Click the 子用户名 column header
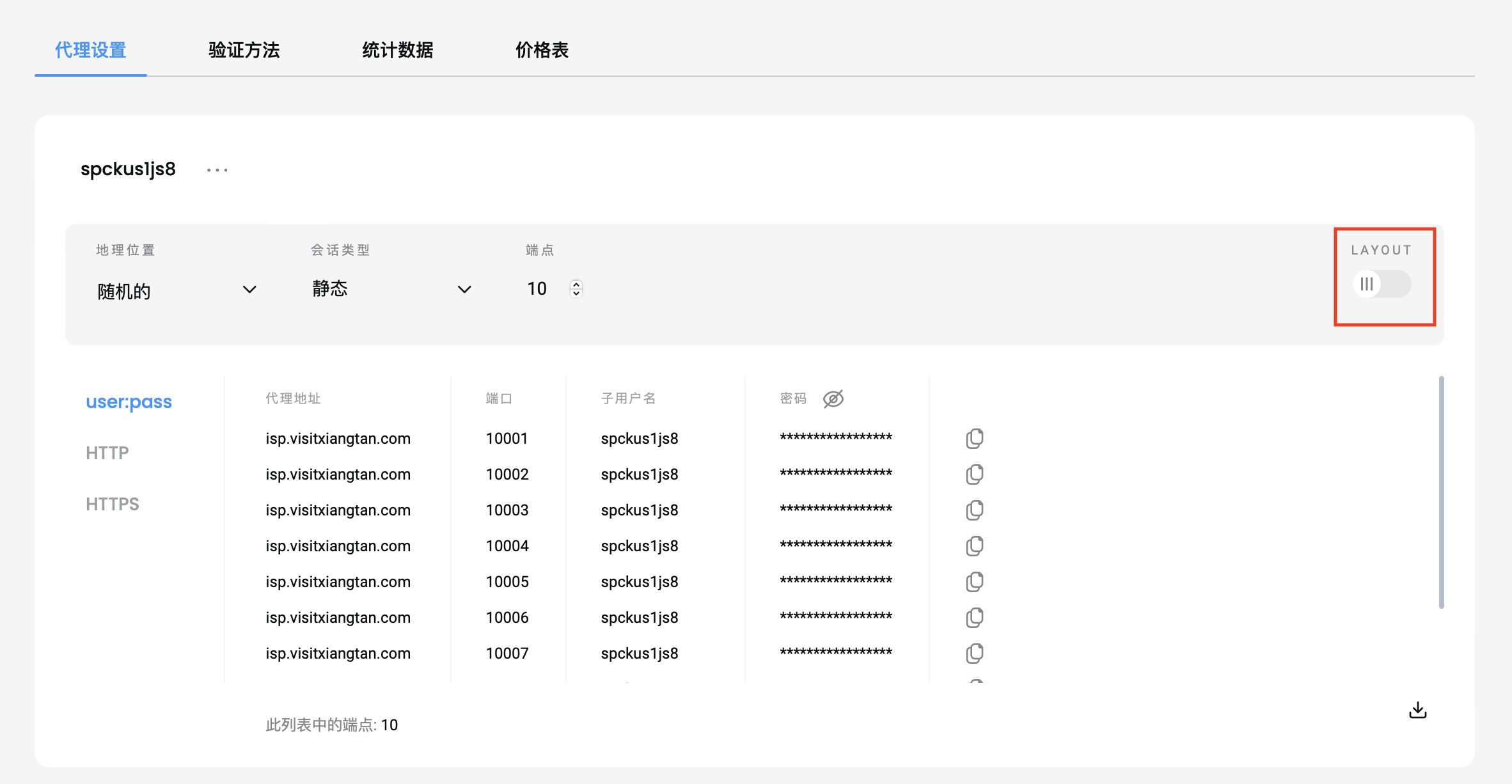The image size is (1512, 784). pos(628,398)
